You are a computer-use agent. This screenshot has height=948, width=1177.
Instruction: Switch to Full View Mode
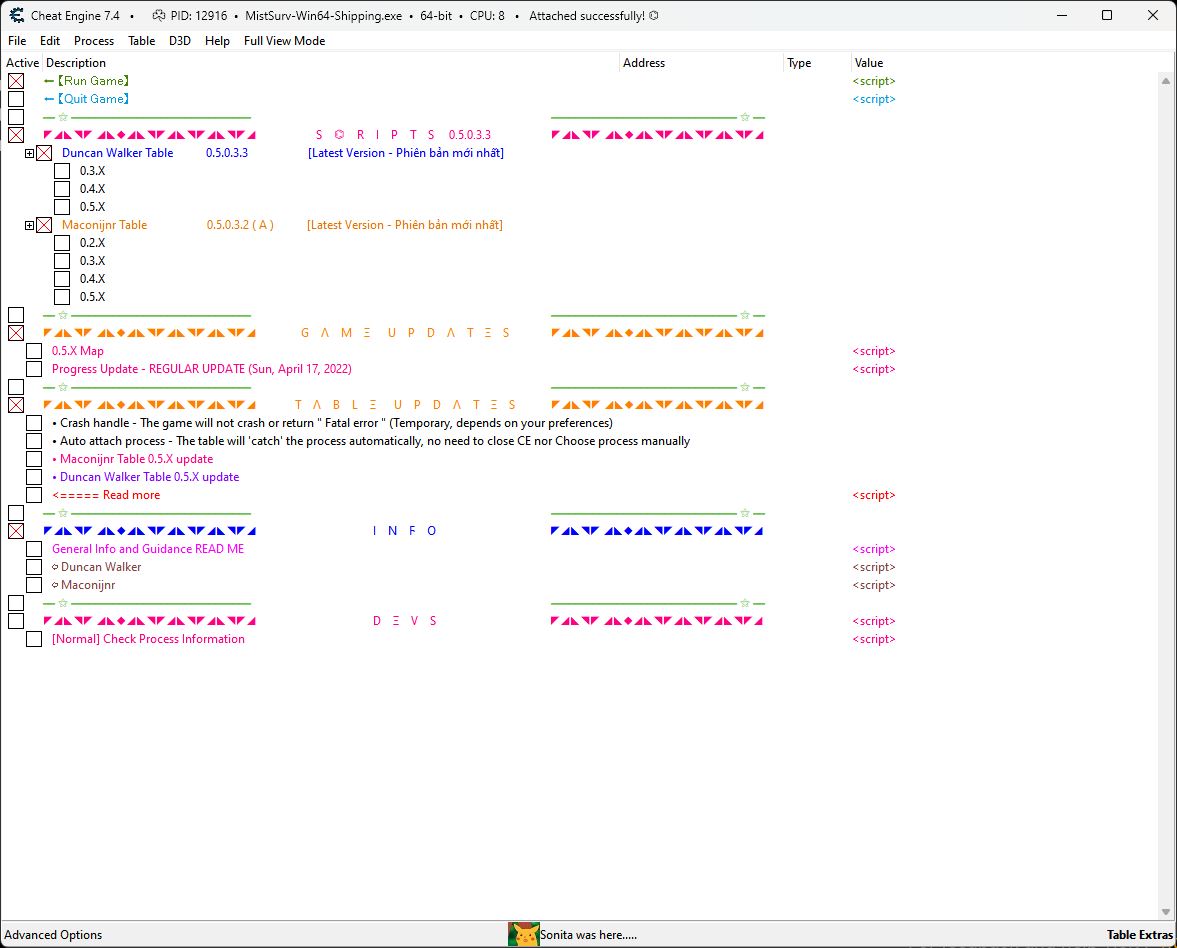pyautogui.click(x=284, y=41)
